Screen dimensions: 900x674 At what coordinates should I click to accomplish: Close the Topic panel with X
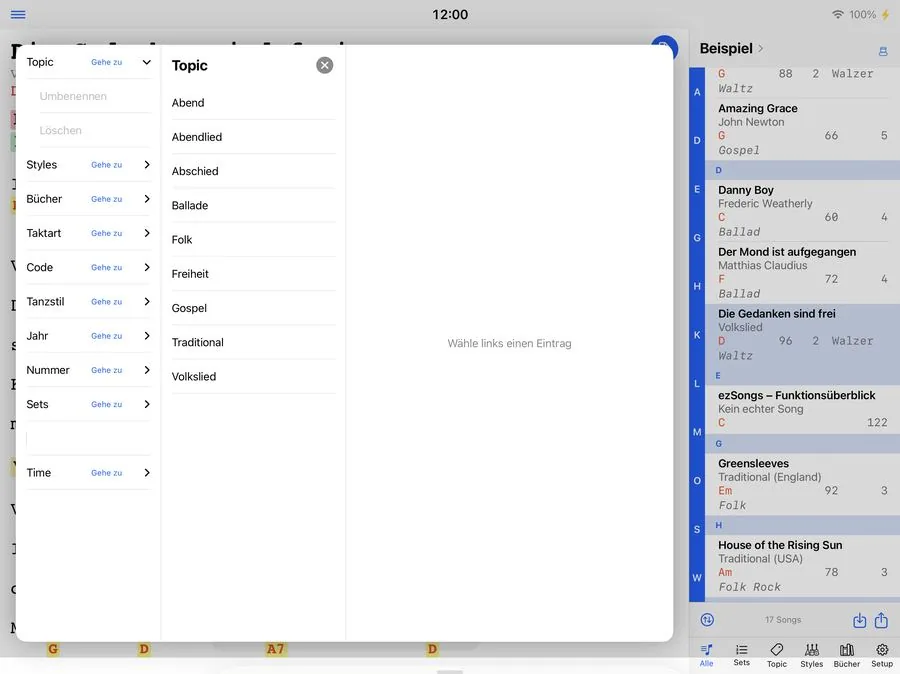[x=324, y=65]
